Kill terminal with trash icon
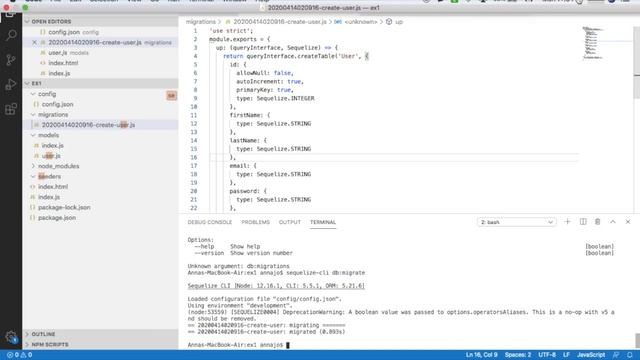 coord(598,222)
